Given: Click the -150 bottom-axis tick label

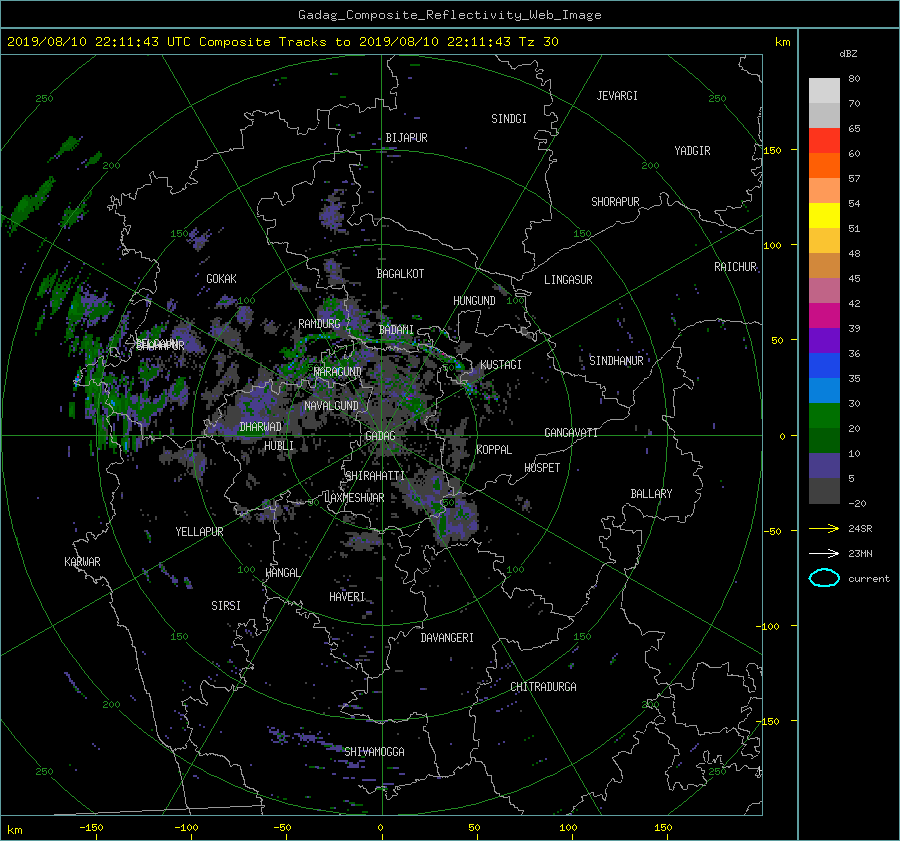Looking at the screenshot, I should pos(91,827).
